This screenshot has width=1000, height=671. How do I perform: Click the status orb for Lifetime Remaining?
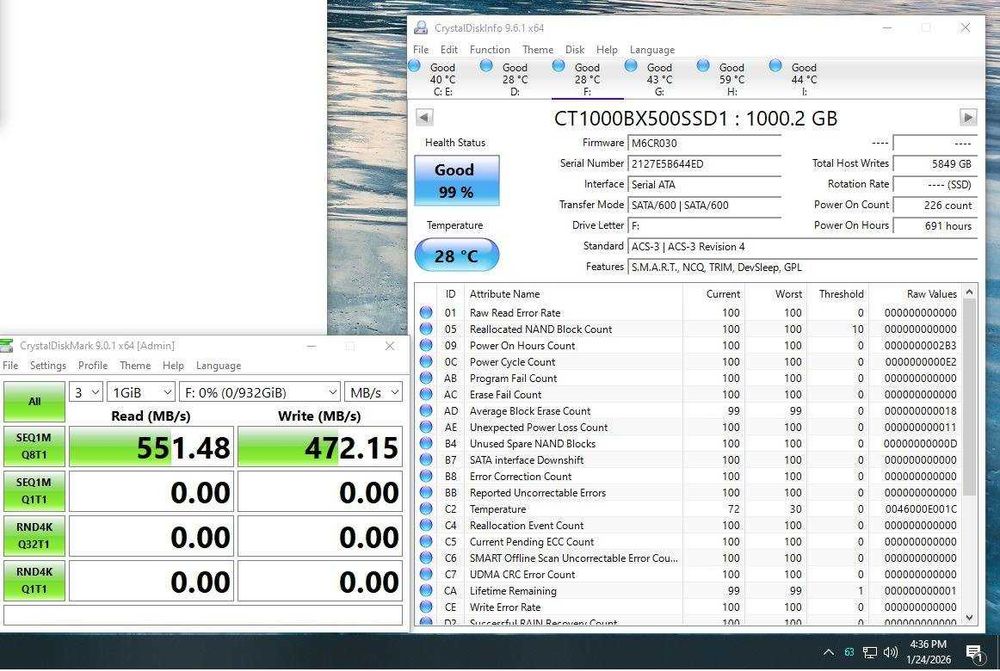pyautogui.click(x=426, y=591)
